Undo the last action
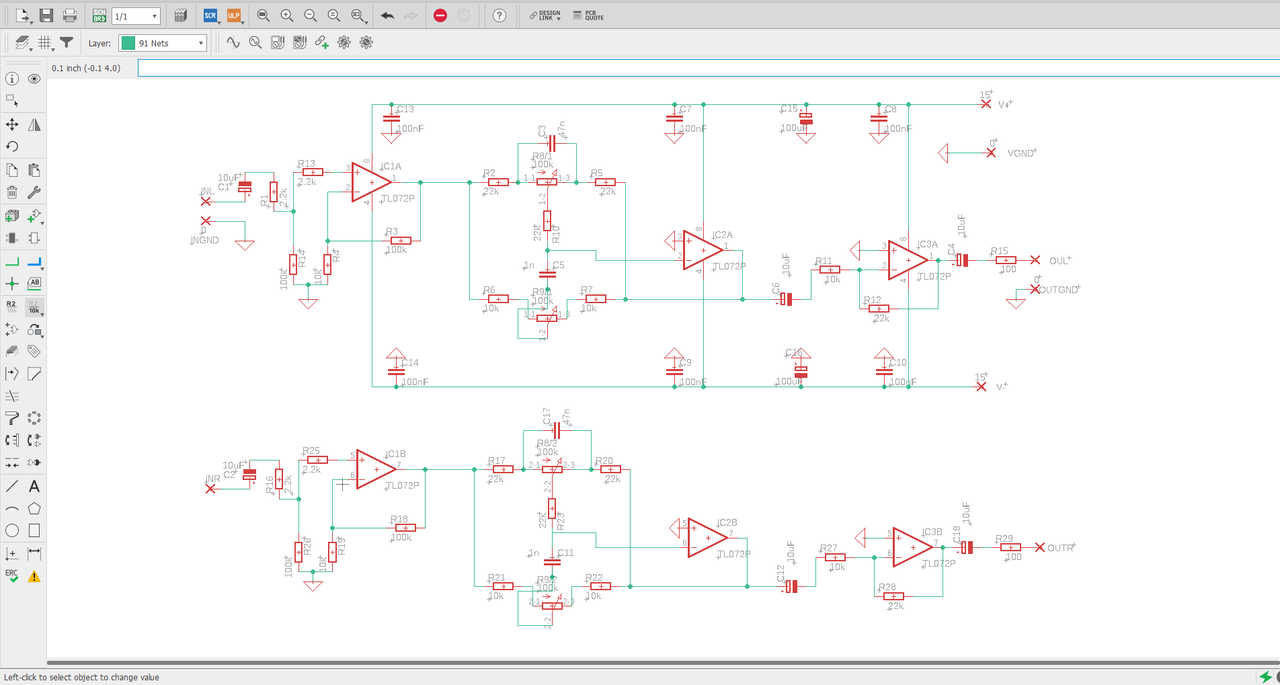Image resolution: width=1280 pixels, height=685 pixels. tap(388, 16)
